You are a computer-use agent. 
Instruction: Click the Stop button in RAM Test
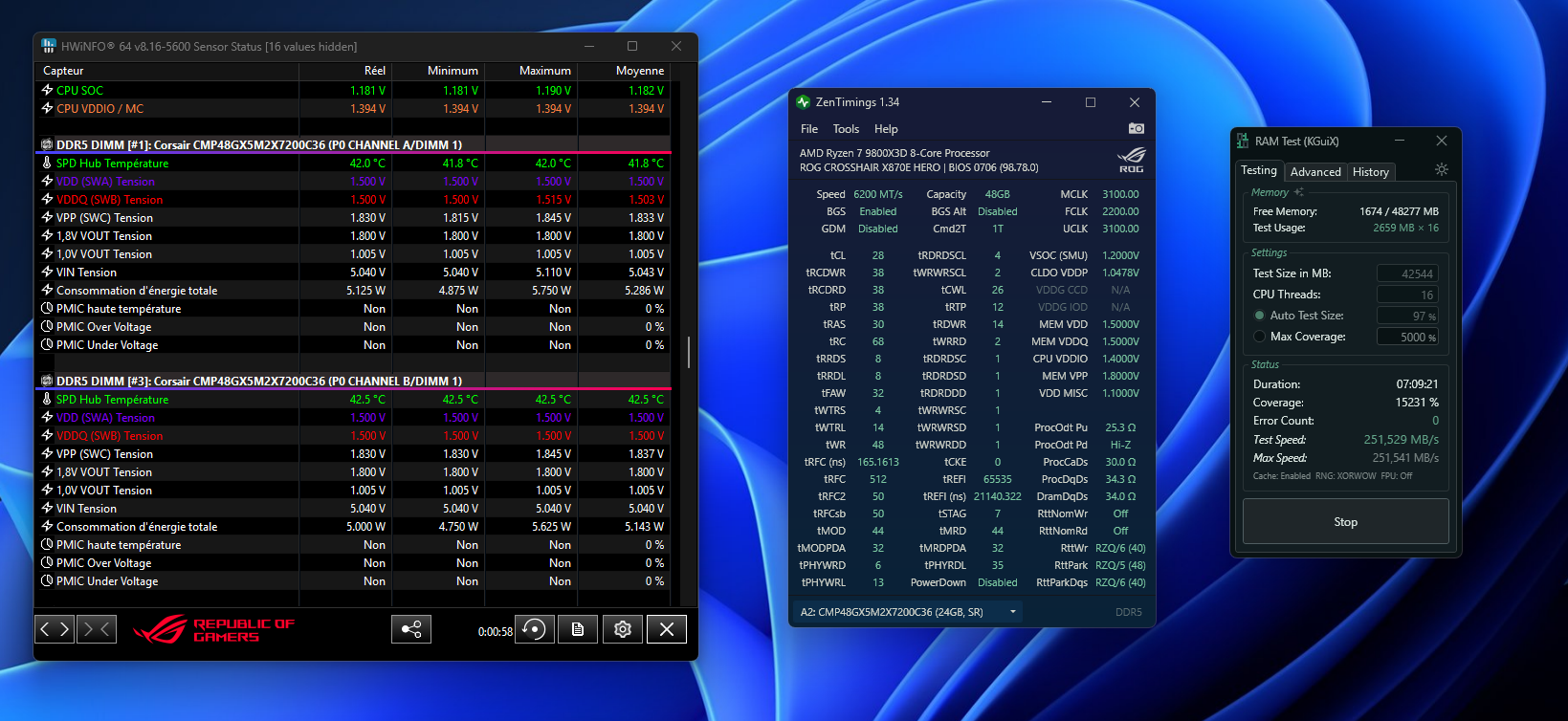[1345, 522]
